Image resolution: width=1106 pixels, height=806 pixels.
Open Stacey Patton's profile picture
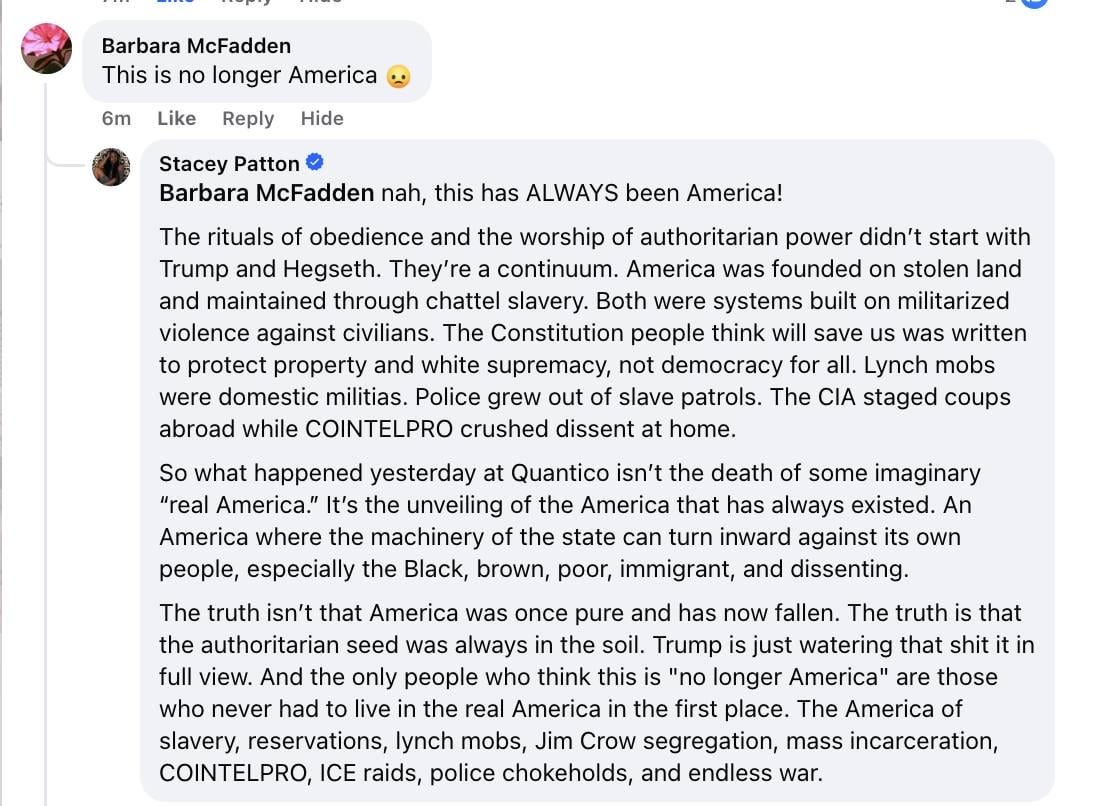(x=111, y=167)
